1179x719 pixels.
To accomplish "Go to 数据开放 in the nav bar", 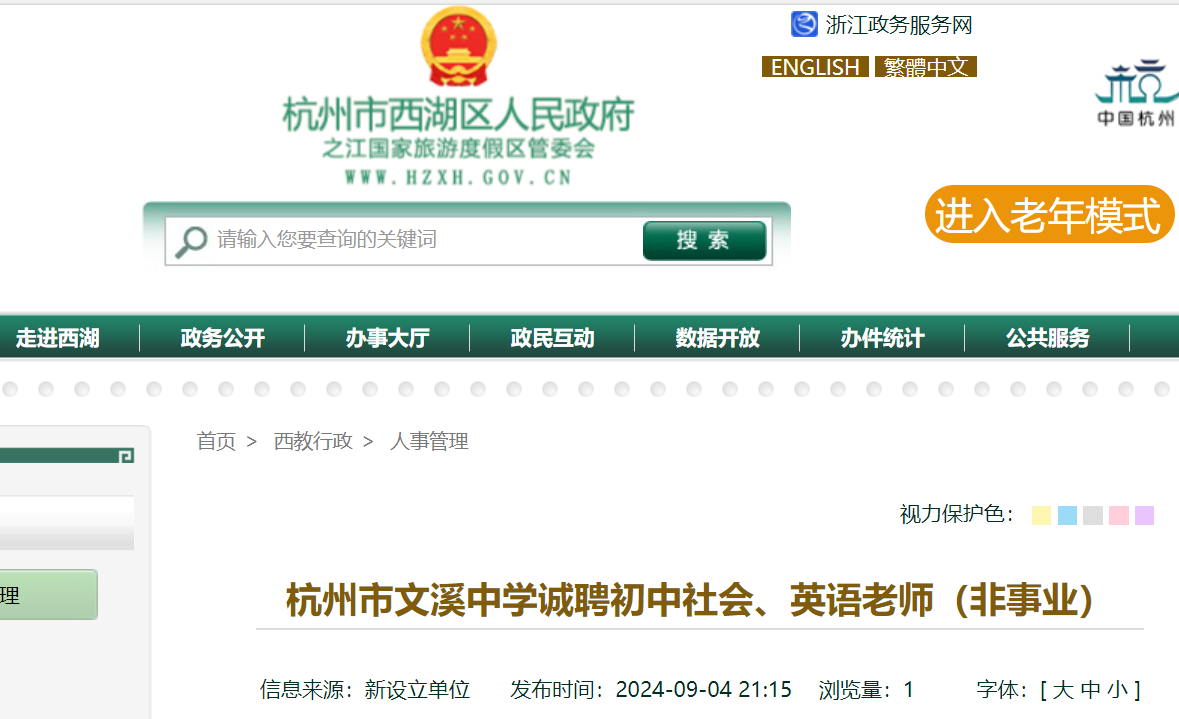I will 717,338.
